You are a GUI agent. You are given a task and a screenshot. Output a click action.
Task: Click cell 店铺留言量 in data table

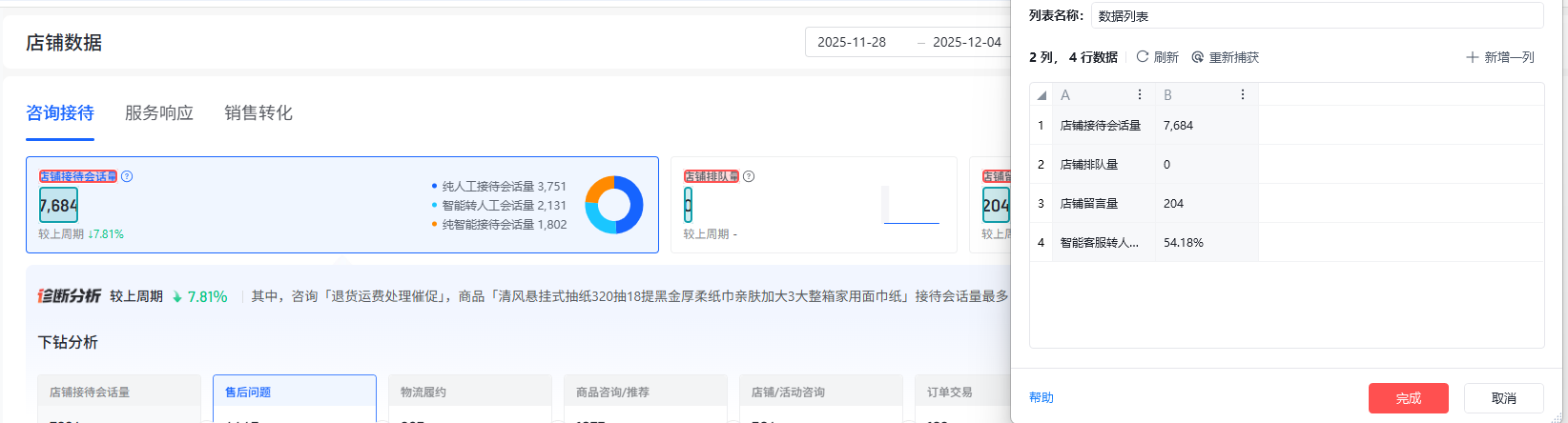tap(1104, 203)
